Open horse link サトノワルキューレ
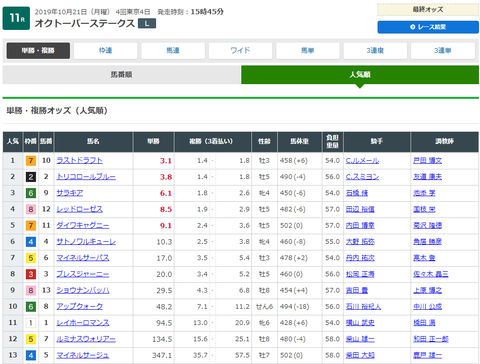Image resolution: width=480 pixels, height=364 pixels. click(86, 242)
